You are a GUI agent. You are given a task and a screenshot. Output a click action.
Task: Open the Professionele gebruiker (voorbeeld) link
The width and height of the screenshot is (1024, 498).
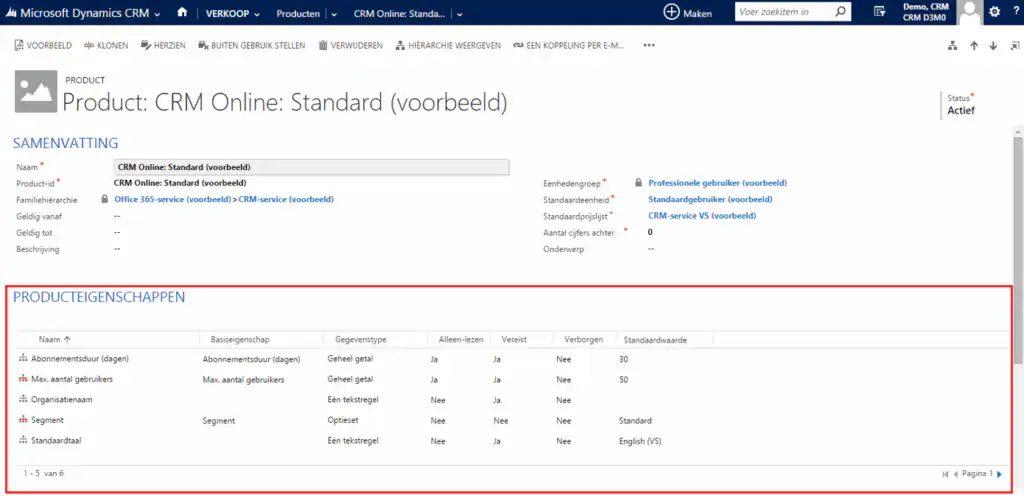(x=717, y=183)
